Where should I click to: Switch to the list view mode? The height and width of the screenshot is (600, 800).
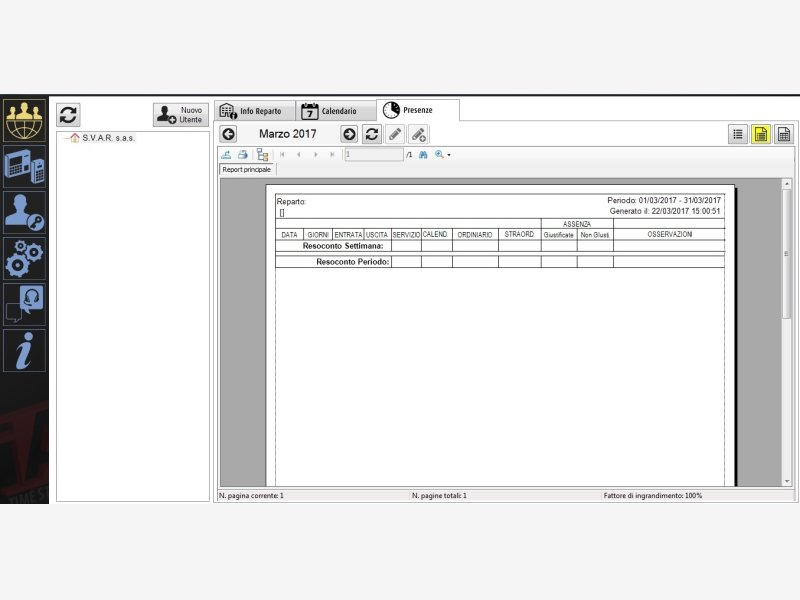[738, 134]
